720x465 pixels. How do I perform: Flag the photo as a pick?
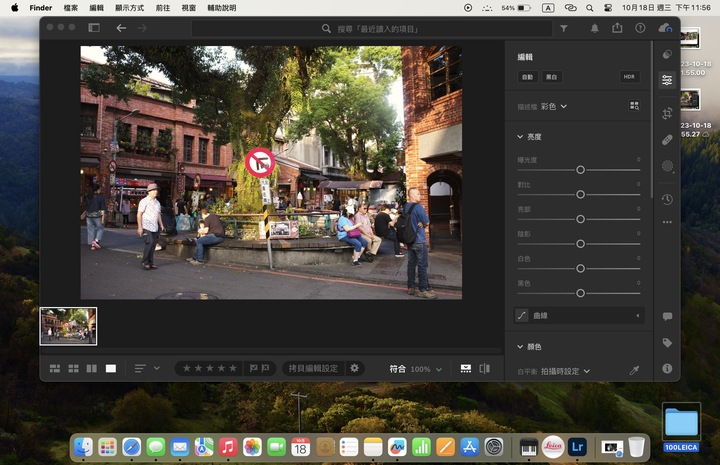click(253, 368)
